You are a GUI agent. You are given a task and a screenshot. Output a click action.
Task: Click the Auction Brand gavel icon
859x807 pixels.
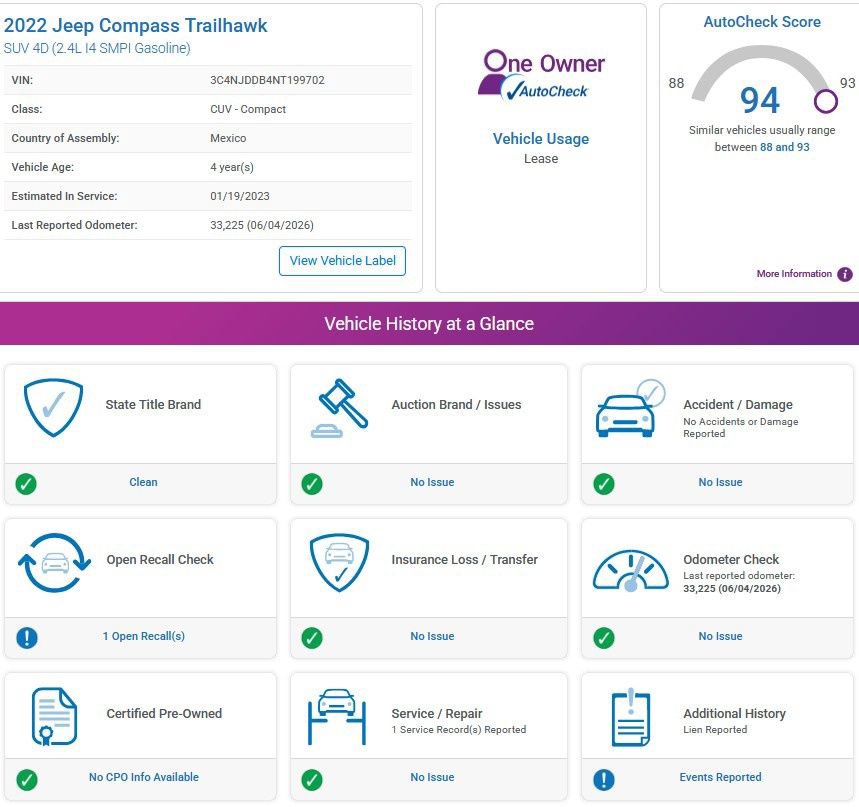pos(339,409)
